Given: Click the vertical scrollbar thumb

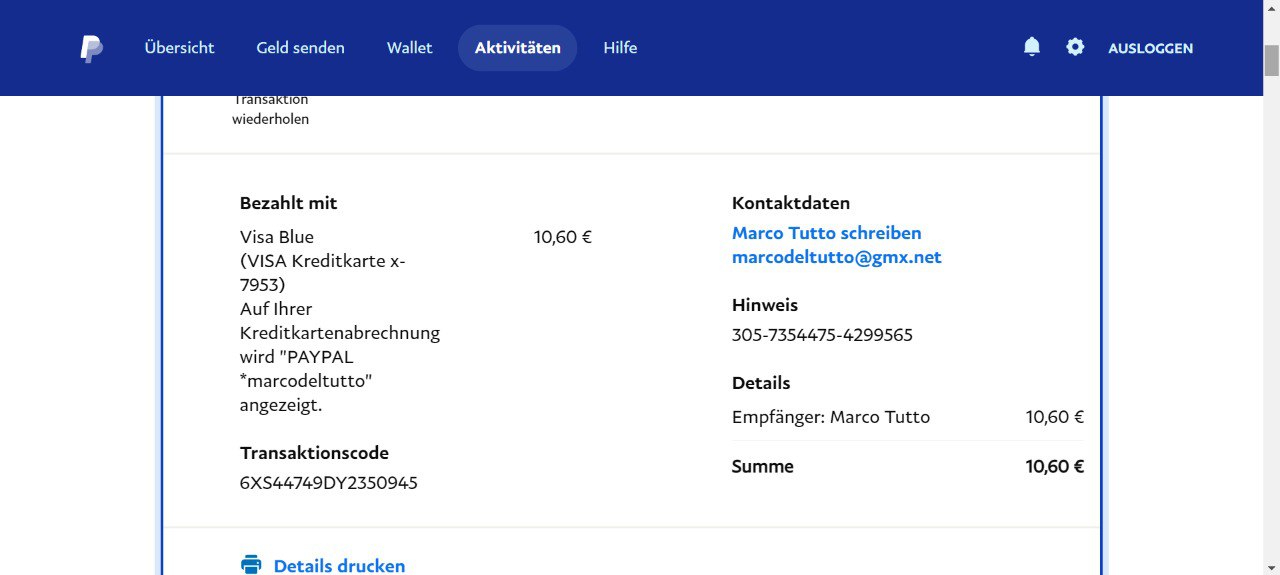Looking at the screenshot, I should (x=1271, y=60).
